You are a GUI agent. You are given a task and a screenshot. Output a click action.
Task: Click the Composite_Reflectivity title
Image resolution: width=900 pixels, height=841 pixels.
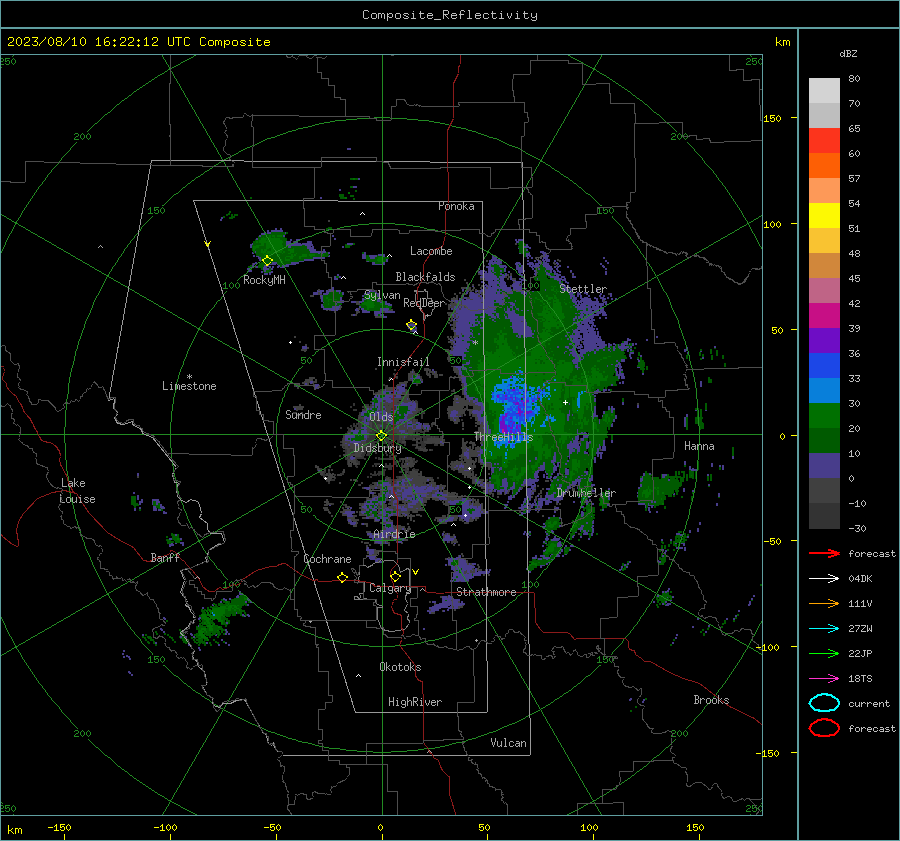(450, 15)
